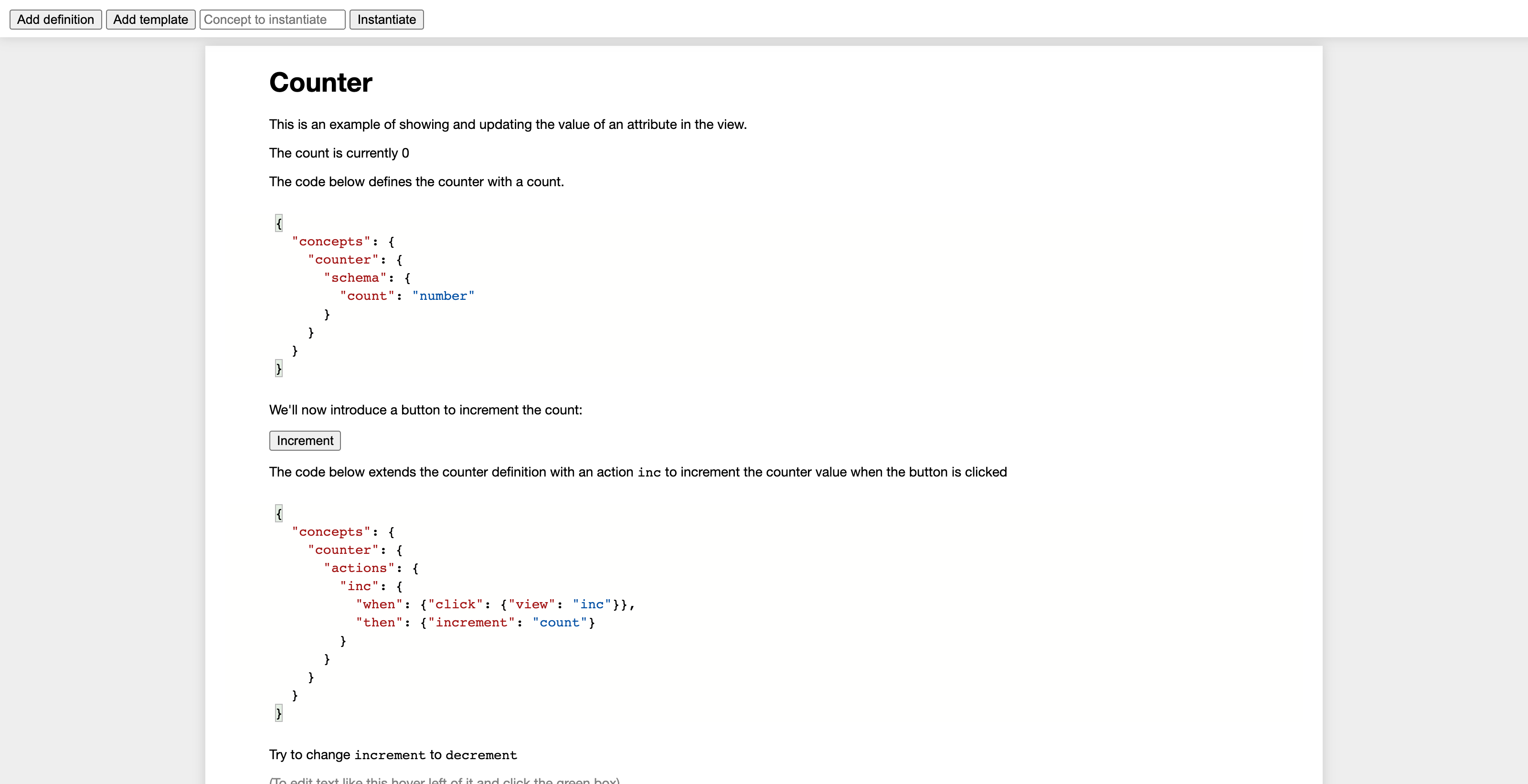Click the Counter heading
This screenshot has height=784, width=1528.
click(x=320, y=83)
